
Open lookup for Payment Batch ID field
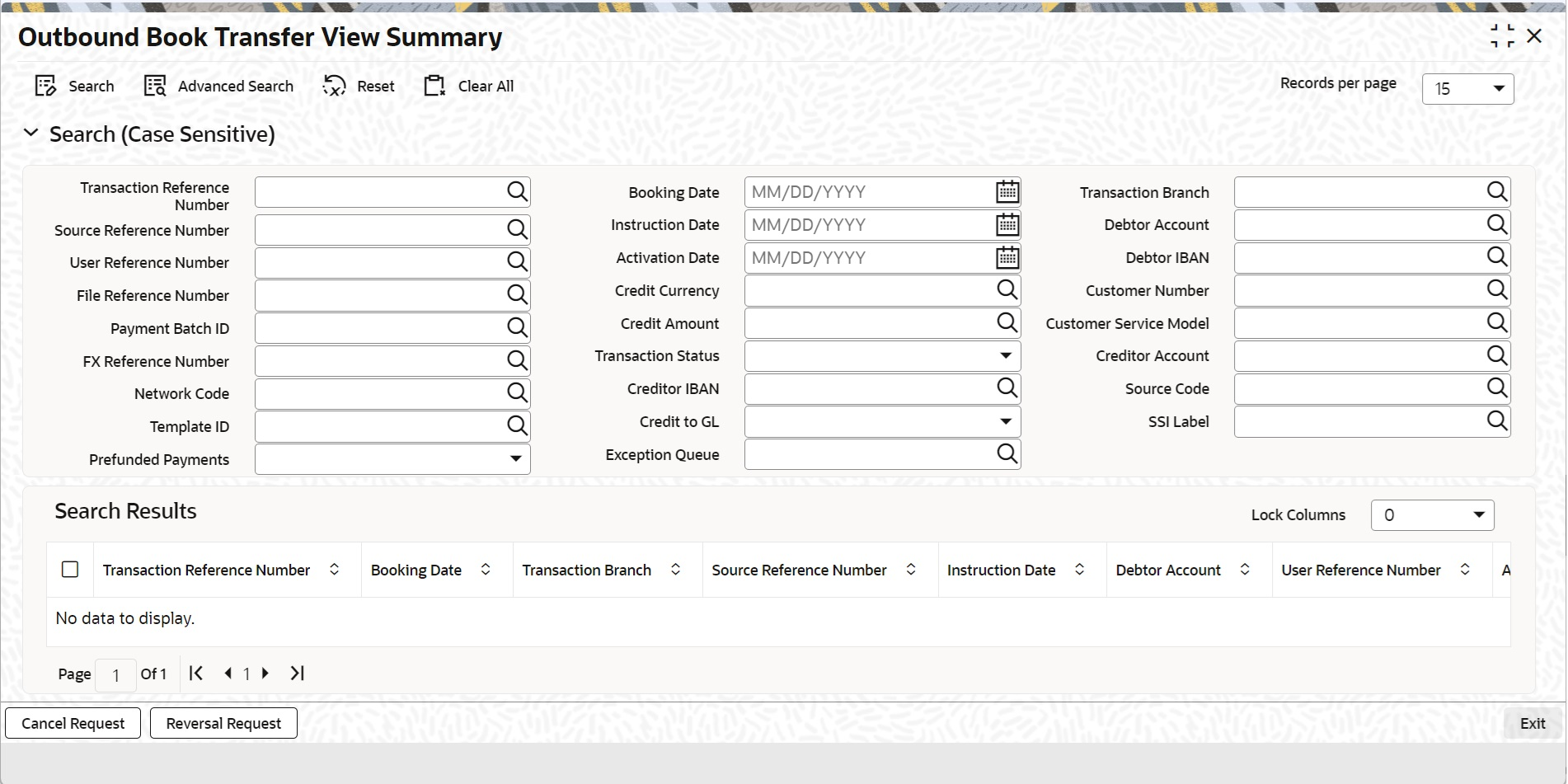[x=517, y=328]
